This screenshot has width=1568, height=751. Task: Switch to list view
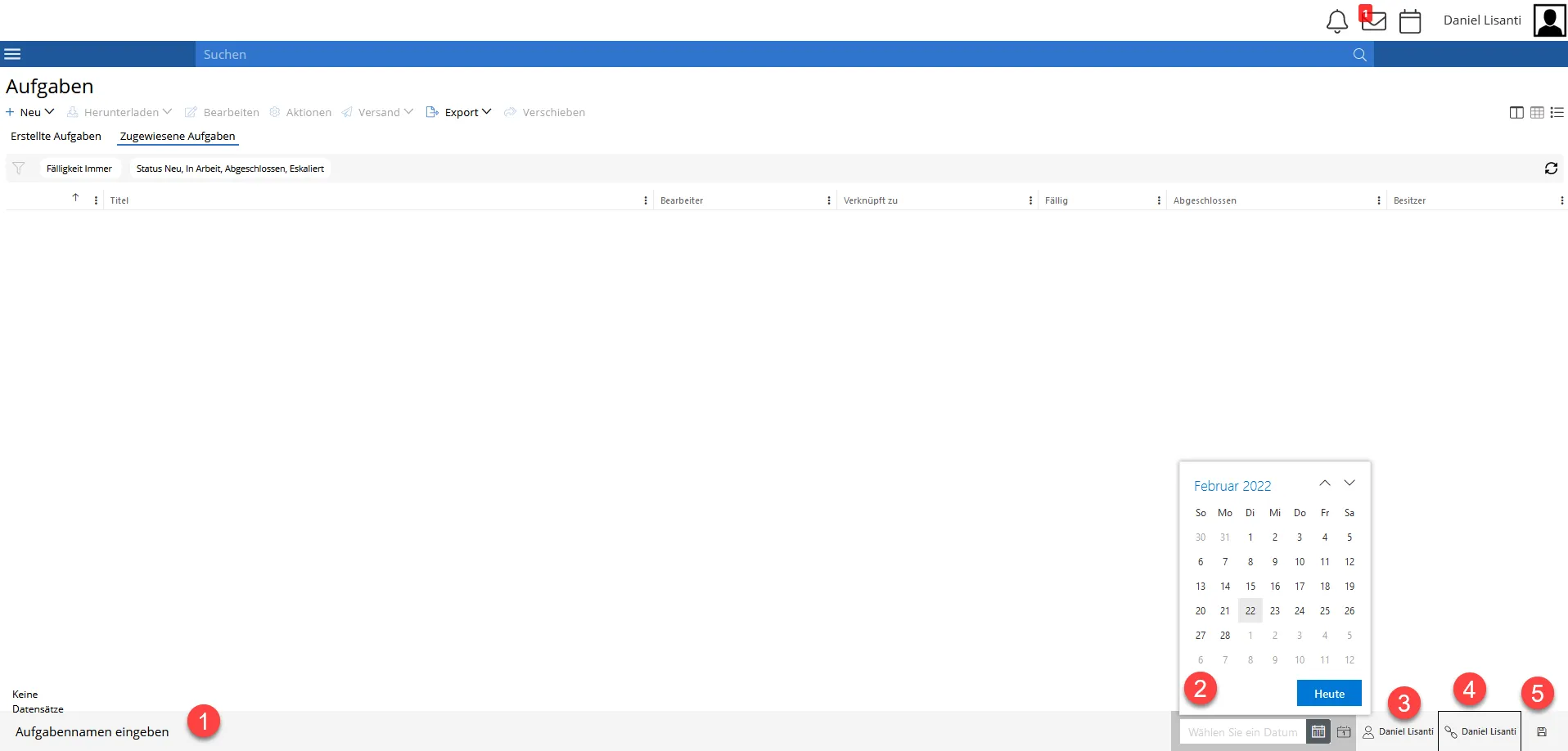click(1557, 113)
